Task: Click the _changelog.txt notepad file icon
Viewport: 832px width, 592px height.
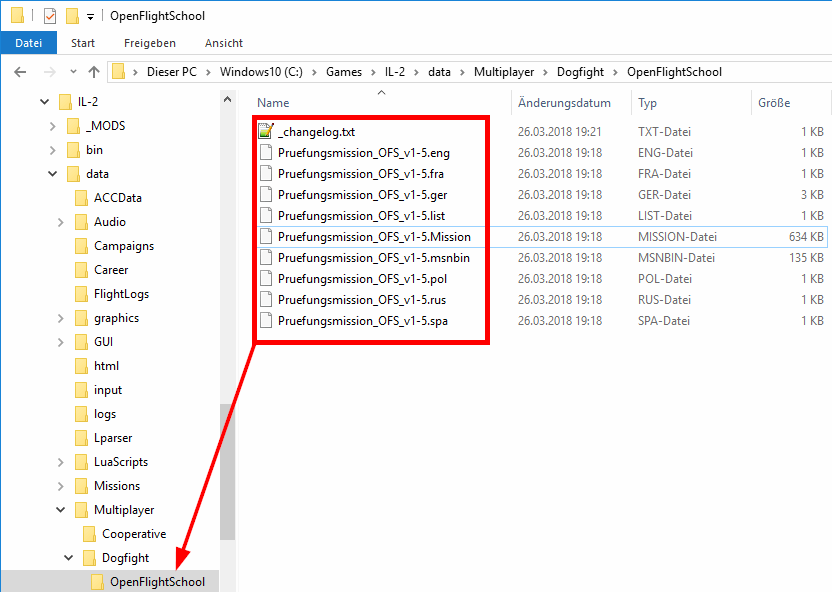Action: coord(266,131)
